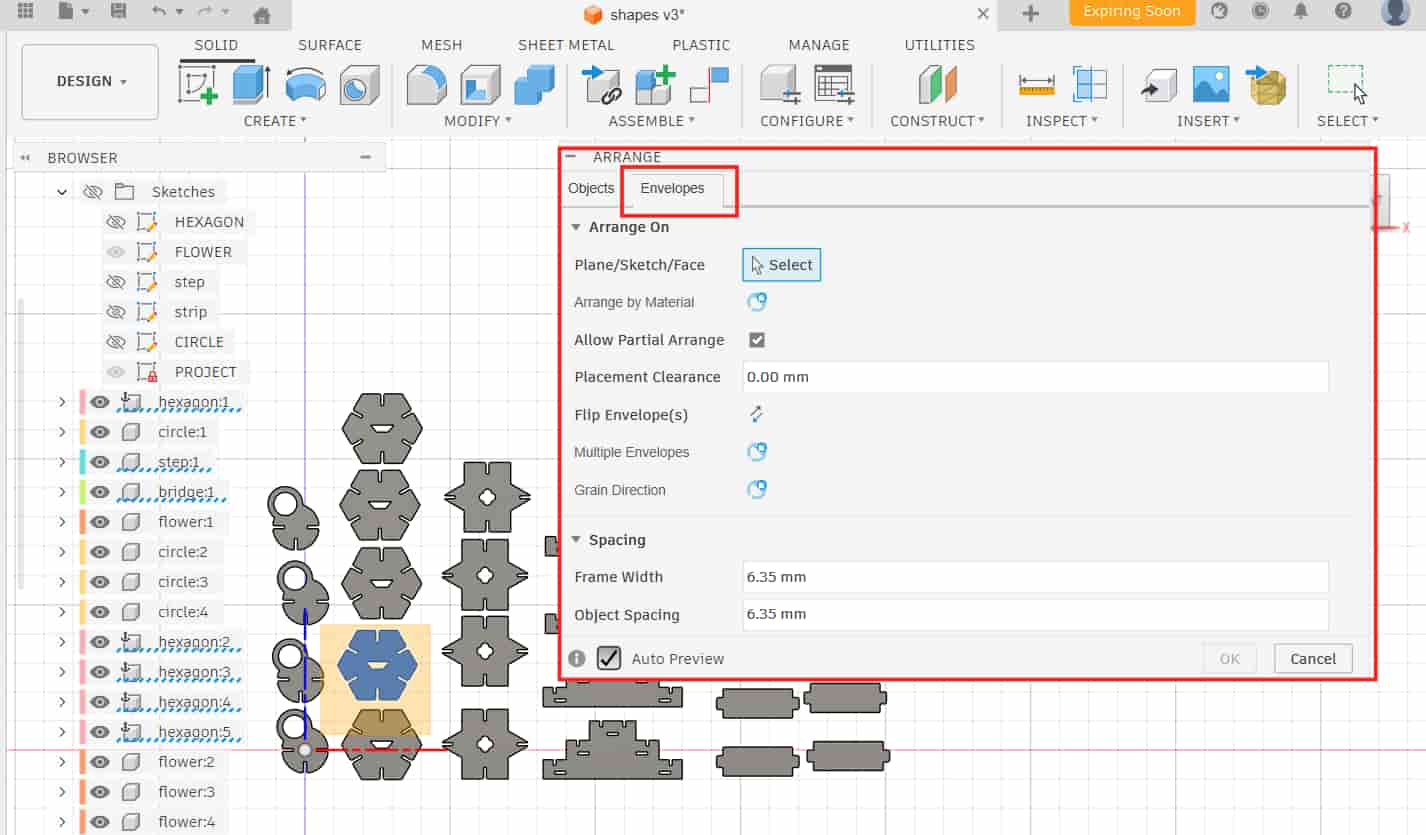Select the window Select tool
Image resolution: width=1426 pixels, height=835 pixels.
(1347, 84)
